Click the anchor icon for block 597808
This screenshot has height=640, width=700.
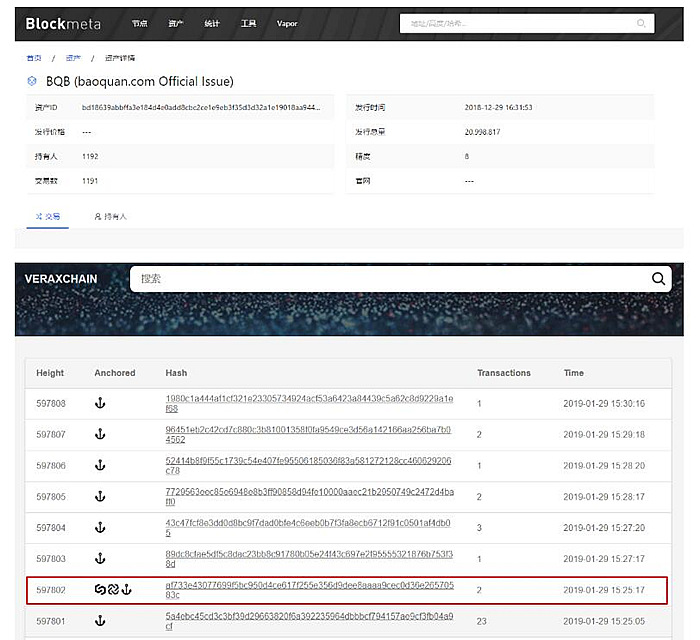tap(100, 403)
